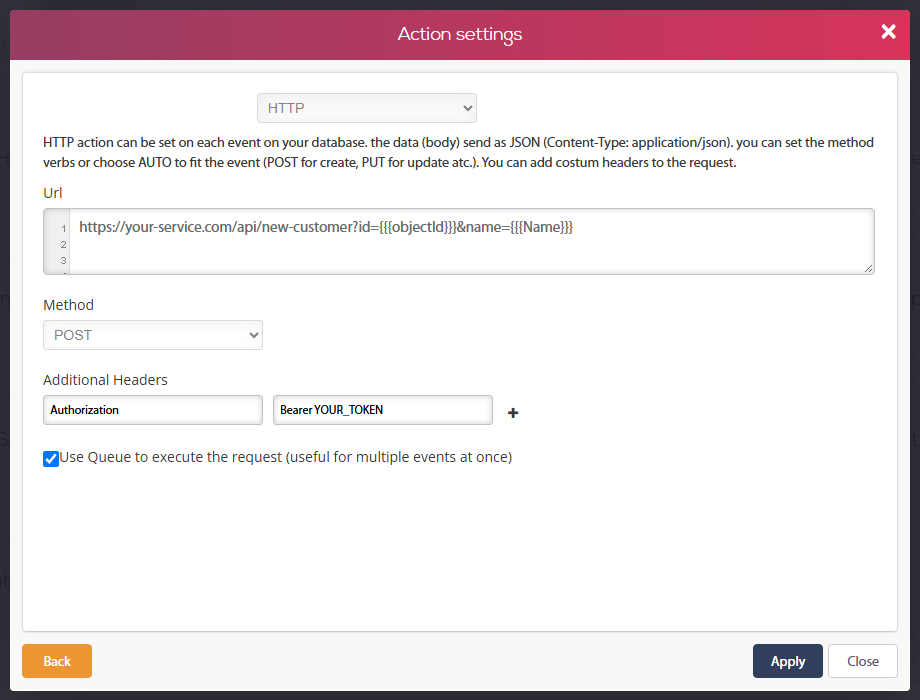This screenshot has height=700, width=920.
Task: Go back using the orange Back button
Action: pos(57,661)
